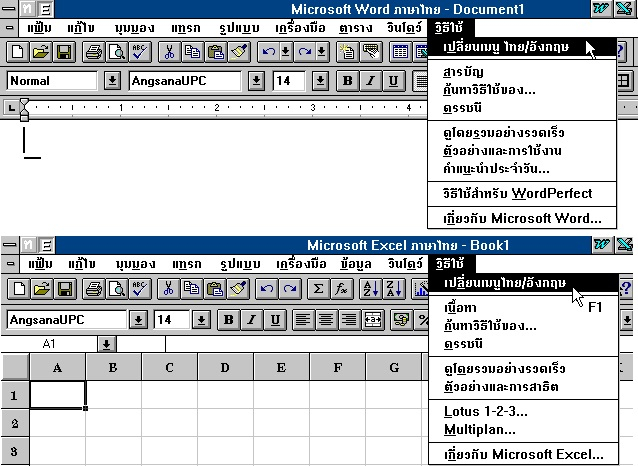
Task: Click the Select All corner button in Excel
Action: 15,367
